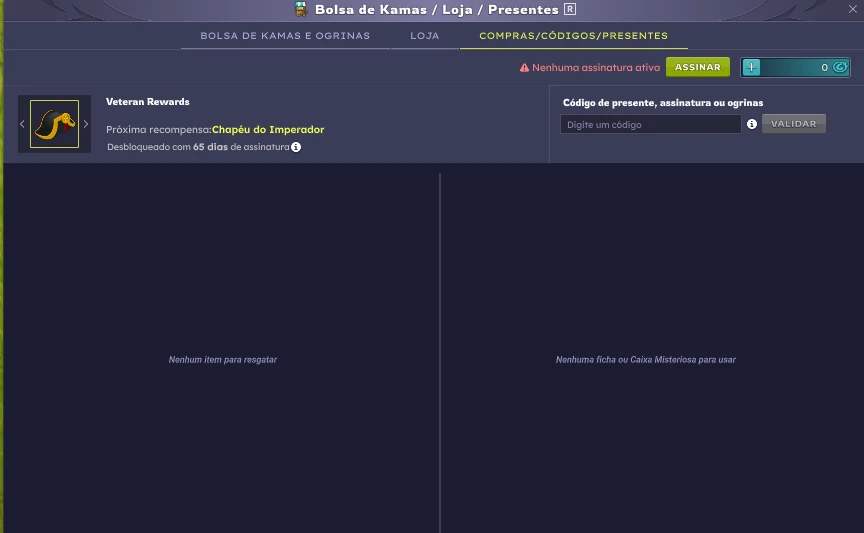The width and height of the screenshot is (864, 533).
Task: Click the green Assinar button
Action: click(698, 67)
